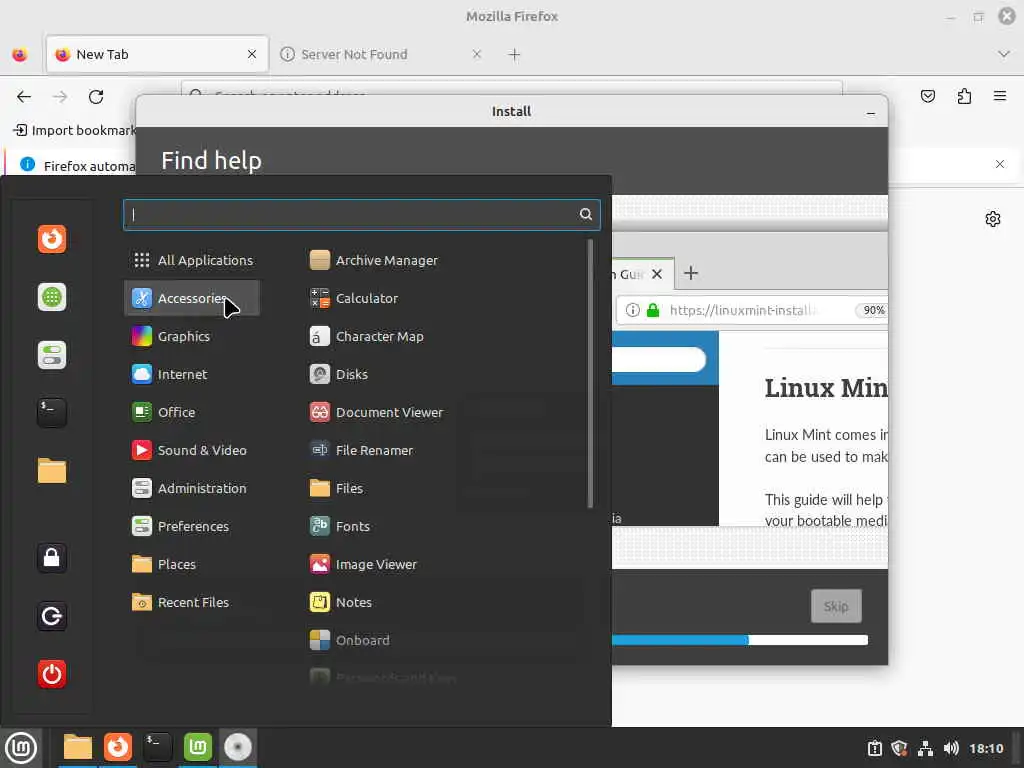Click the search magnifier icon in menu
Screen dimensions: 1024x768
586,214
